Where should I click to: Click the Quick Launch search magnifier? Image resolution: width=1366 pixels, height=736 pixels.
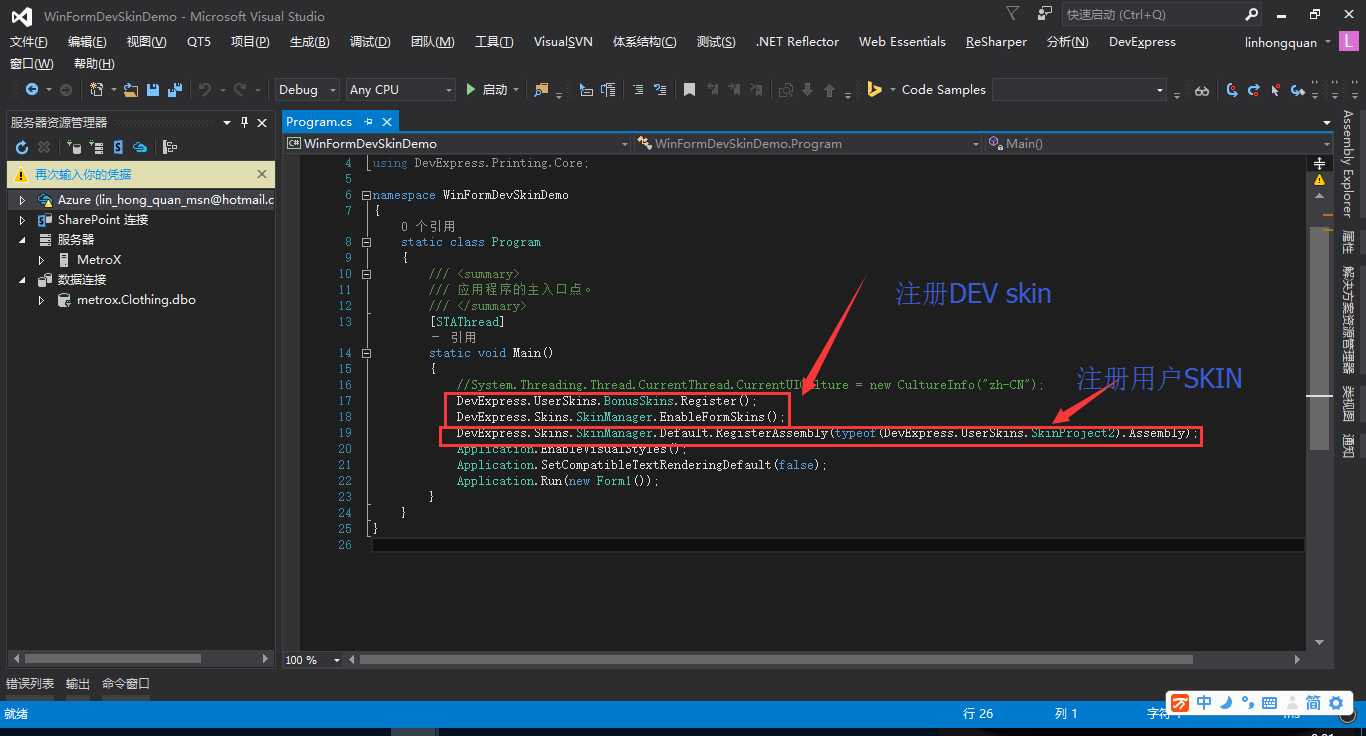coord(1251,14)
